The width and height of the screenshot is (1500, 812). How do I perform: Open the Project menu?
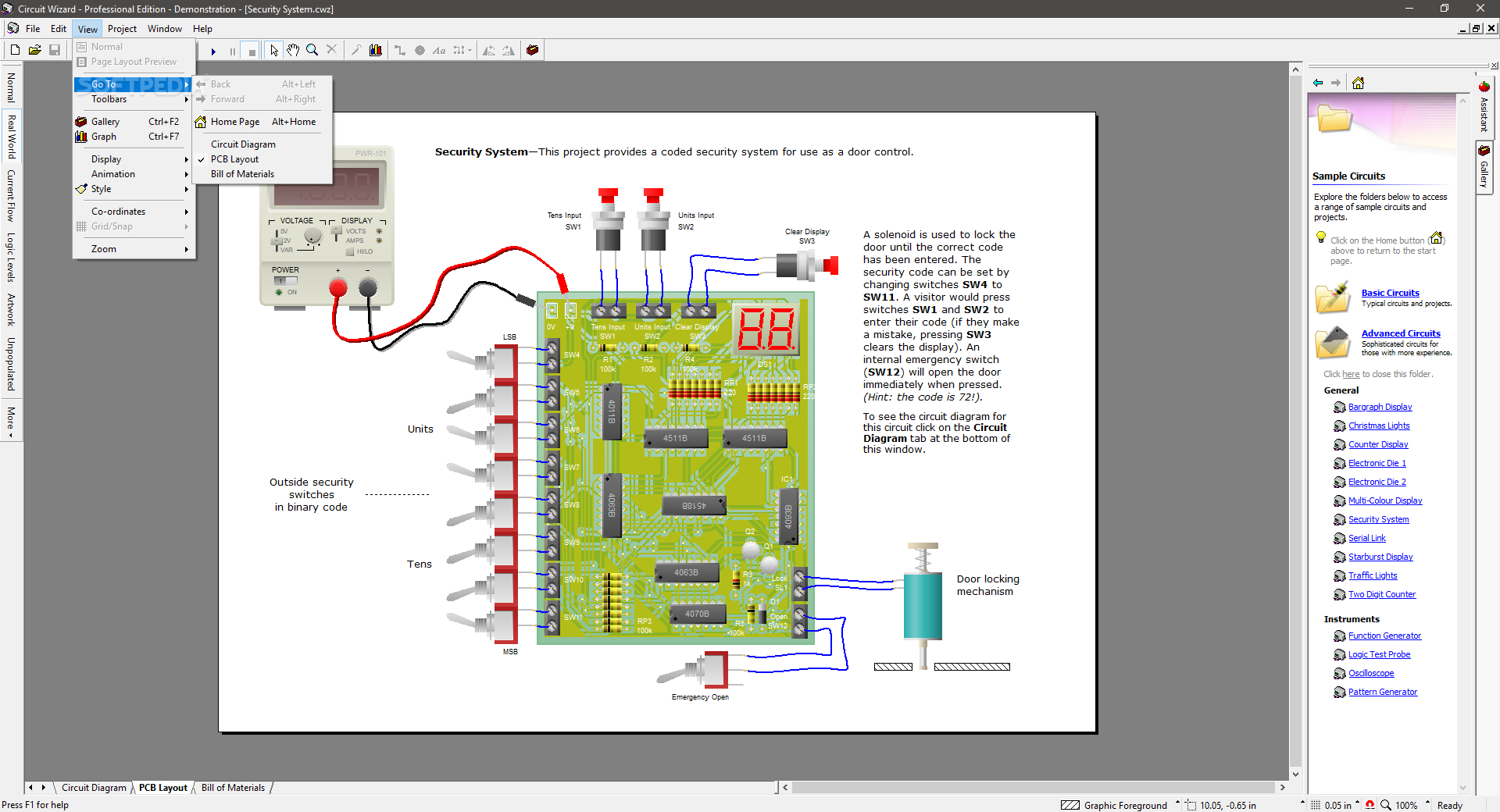click(122, 29)
